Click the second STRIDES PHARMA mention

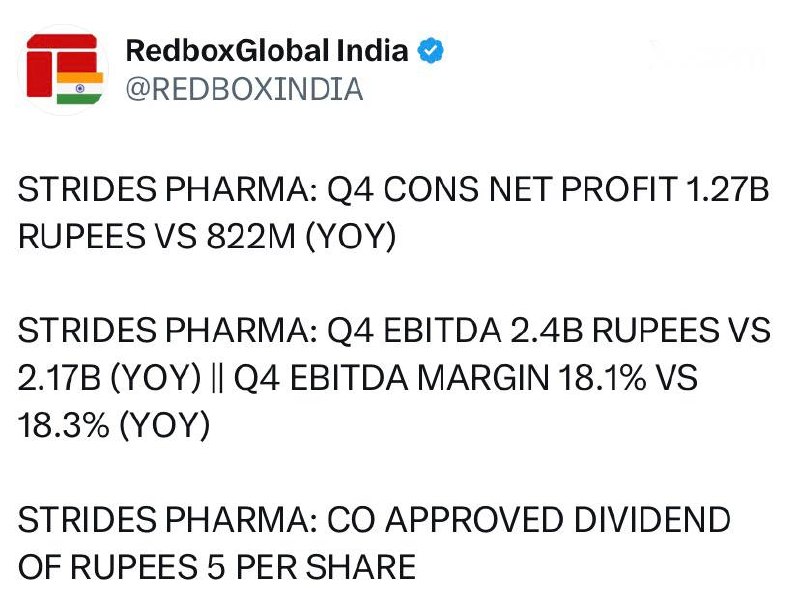click(x=168, y=330)
